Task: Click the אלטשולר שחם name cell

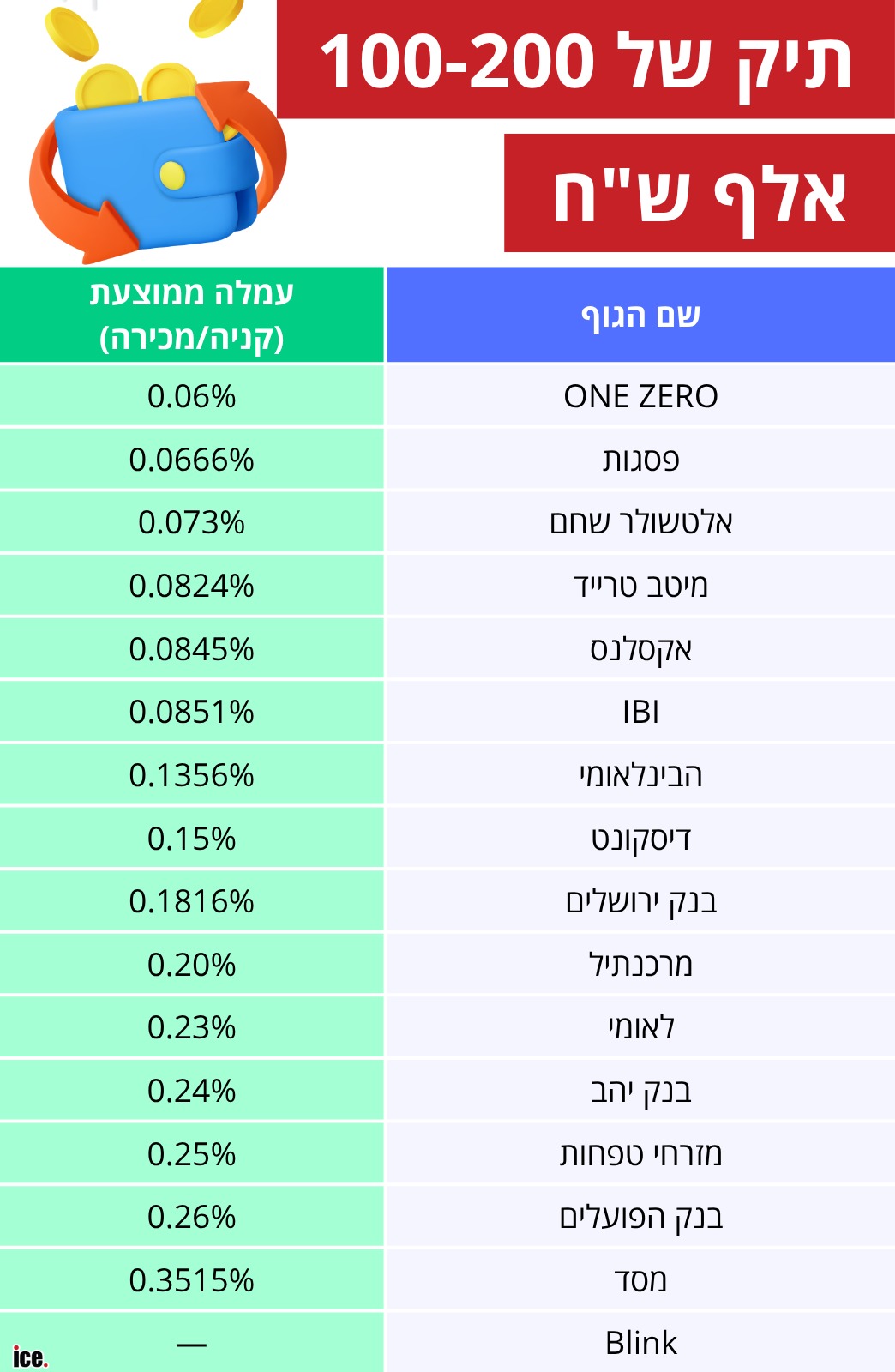Action: [x=640, y=522]
